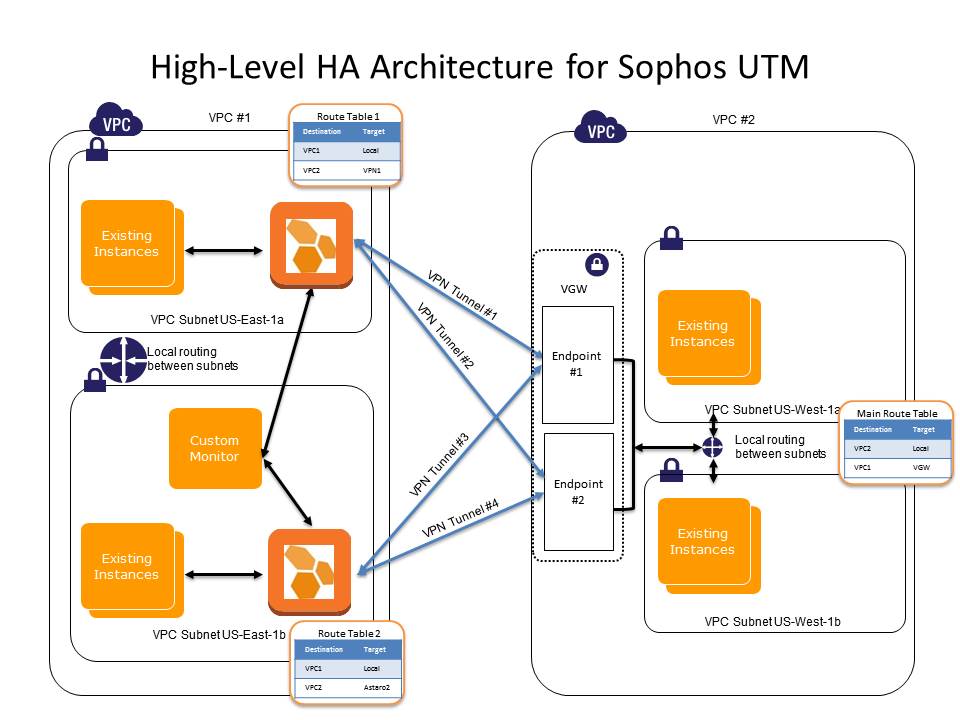Click the router icon in VPC #1

pyautogui.click(x=123, y=360)
